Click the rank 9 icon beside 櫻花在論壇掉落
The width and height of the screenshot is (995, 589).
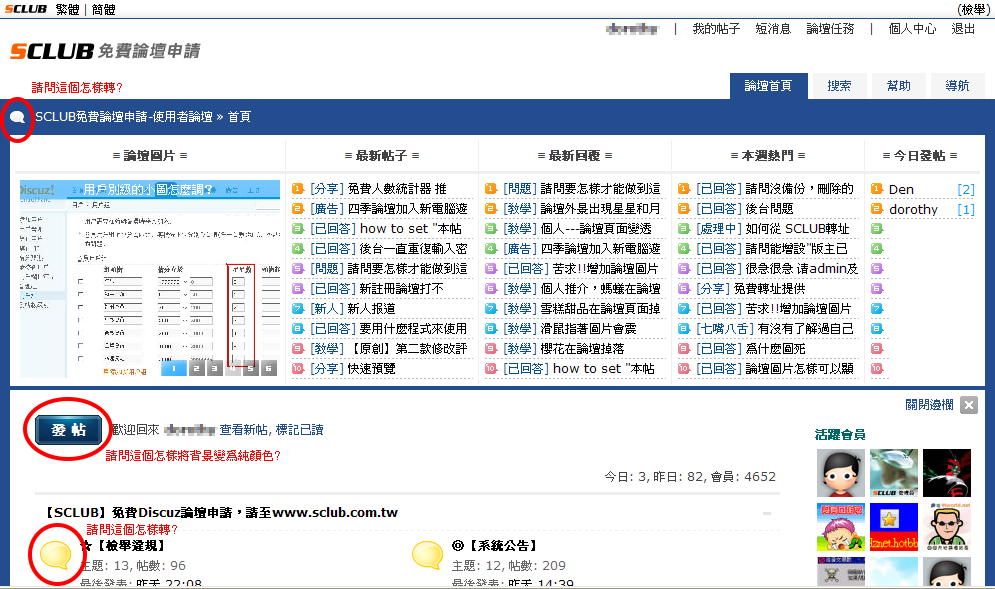coord(491,348)
